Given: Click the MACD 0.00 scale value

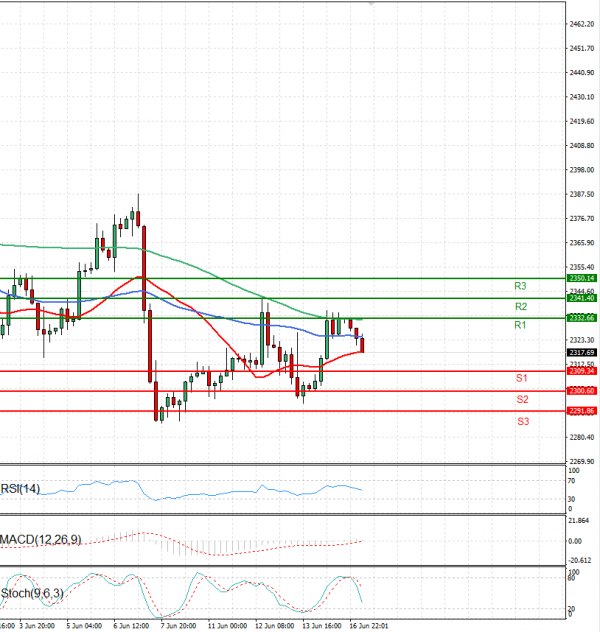Looking at the screenshot, I should tap(575, 541).
